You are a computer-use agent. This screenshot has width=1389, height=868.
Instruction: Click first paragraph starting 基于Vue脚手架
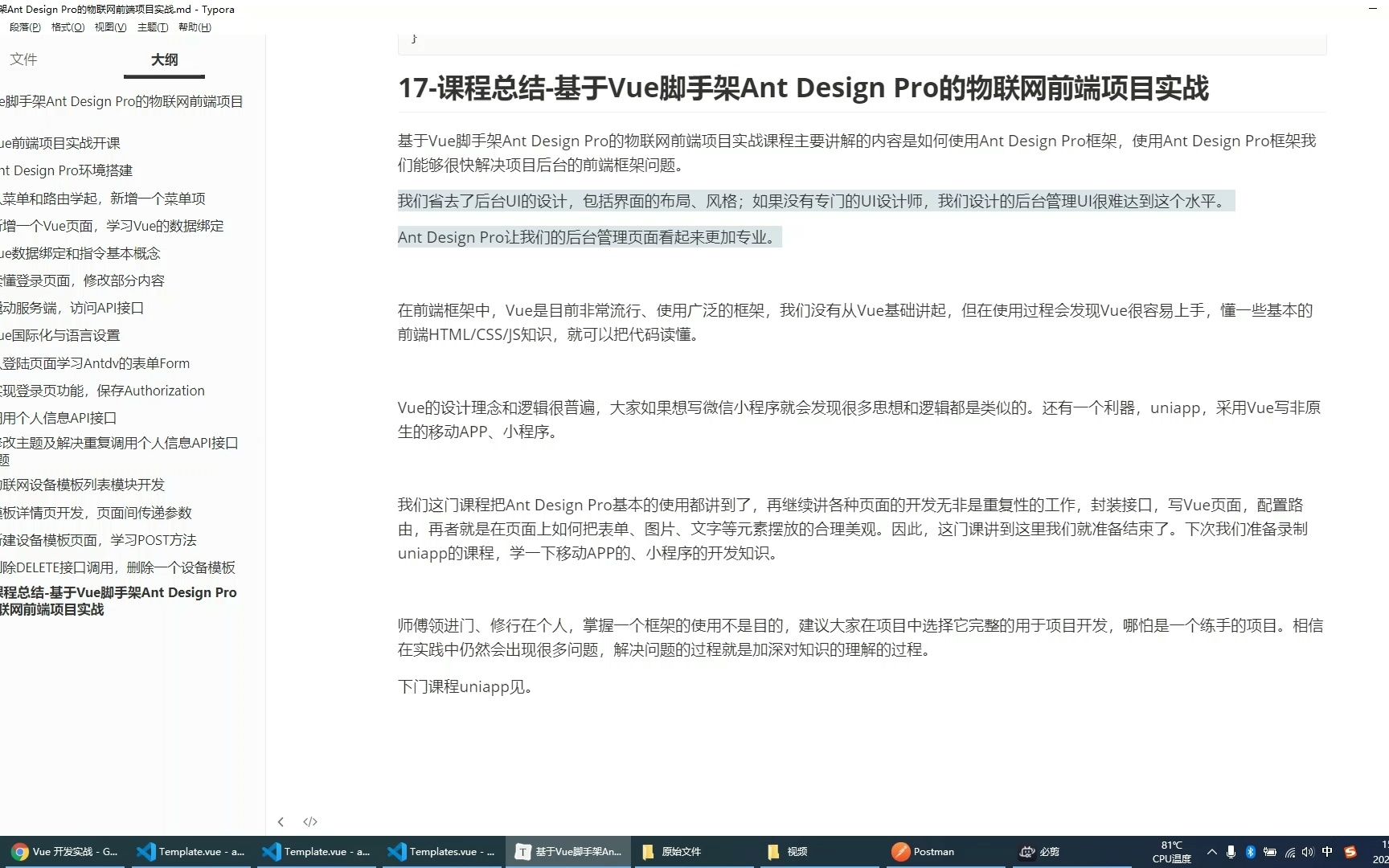point(857,153)
